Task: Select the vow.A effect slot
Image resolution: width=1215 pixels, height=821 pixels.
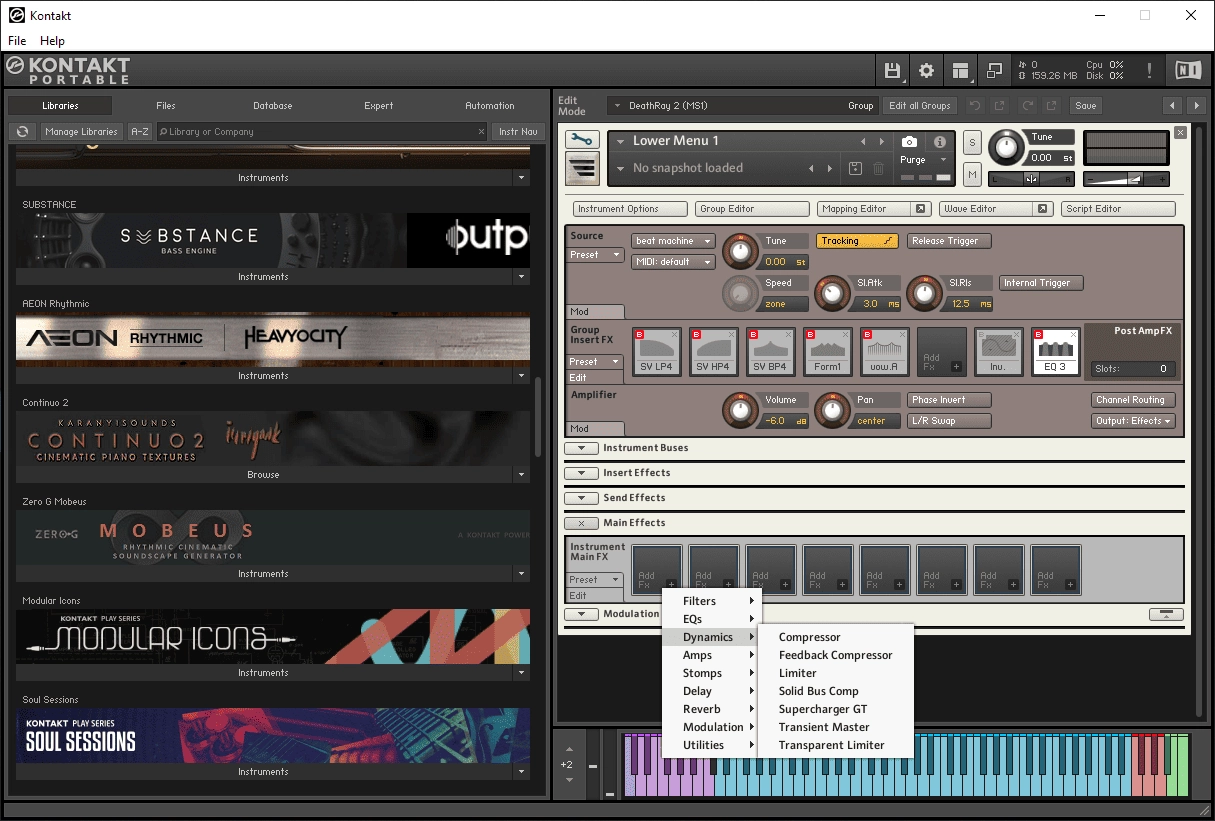Action: pyautogui.click(x=885, y=351)
